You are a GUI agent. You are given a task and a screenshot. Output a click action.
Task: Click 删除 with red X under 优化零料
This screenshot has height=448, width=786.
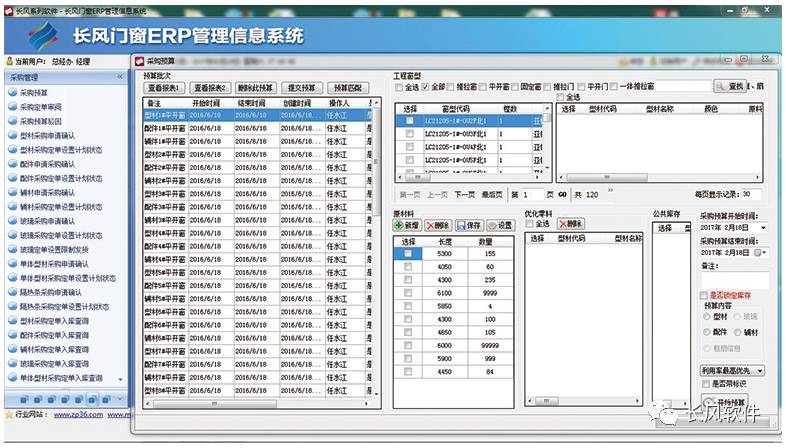pyautogui.click(x=571, y=224)
